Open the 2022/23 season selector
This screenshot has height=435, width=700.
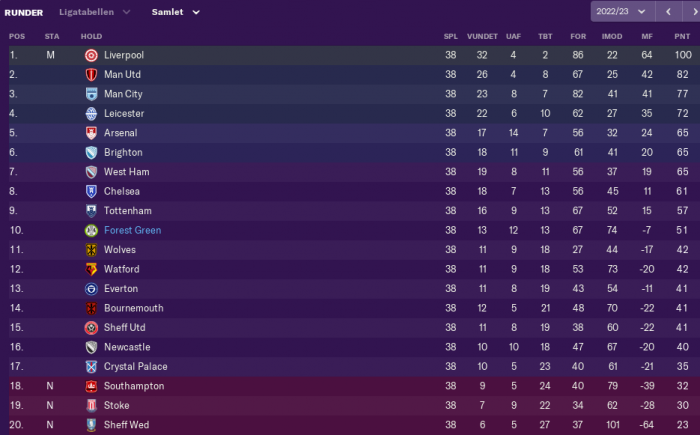(x=622, y=12)
